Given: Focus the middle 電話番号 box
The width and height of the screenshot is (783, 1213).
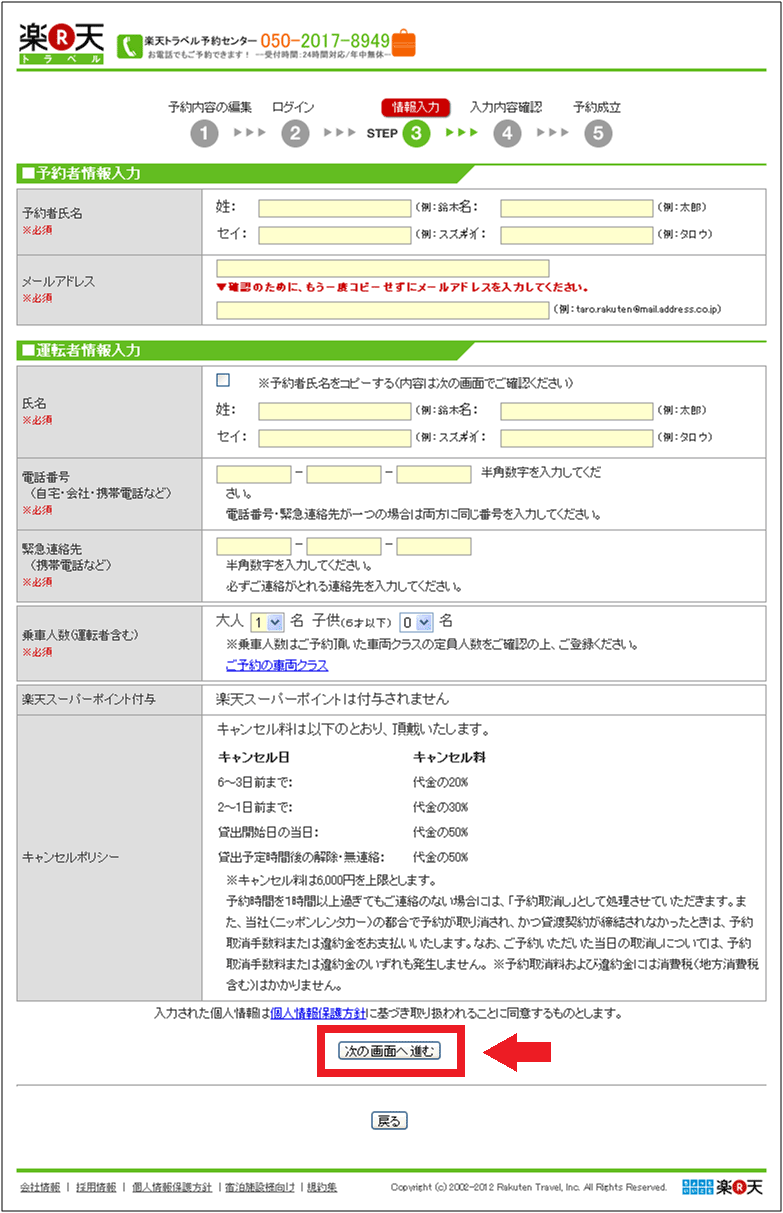Looking at the screenshot, I should click(x=344, y=474).
